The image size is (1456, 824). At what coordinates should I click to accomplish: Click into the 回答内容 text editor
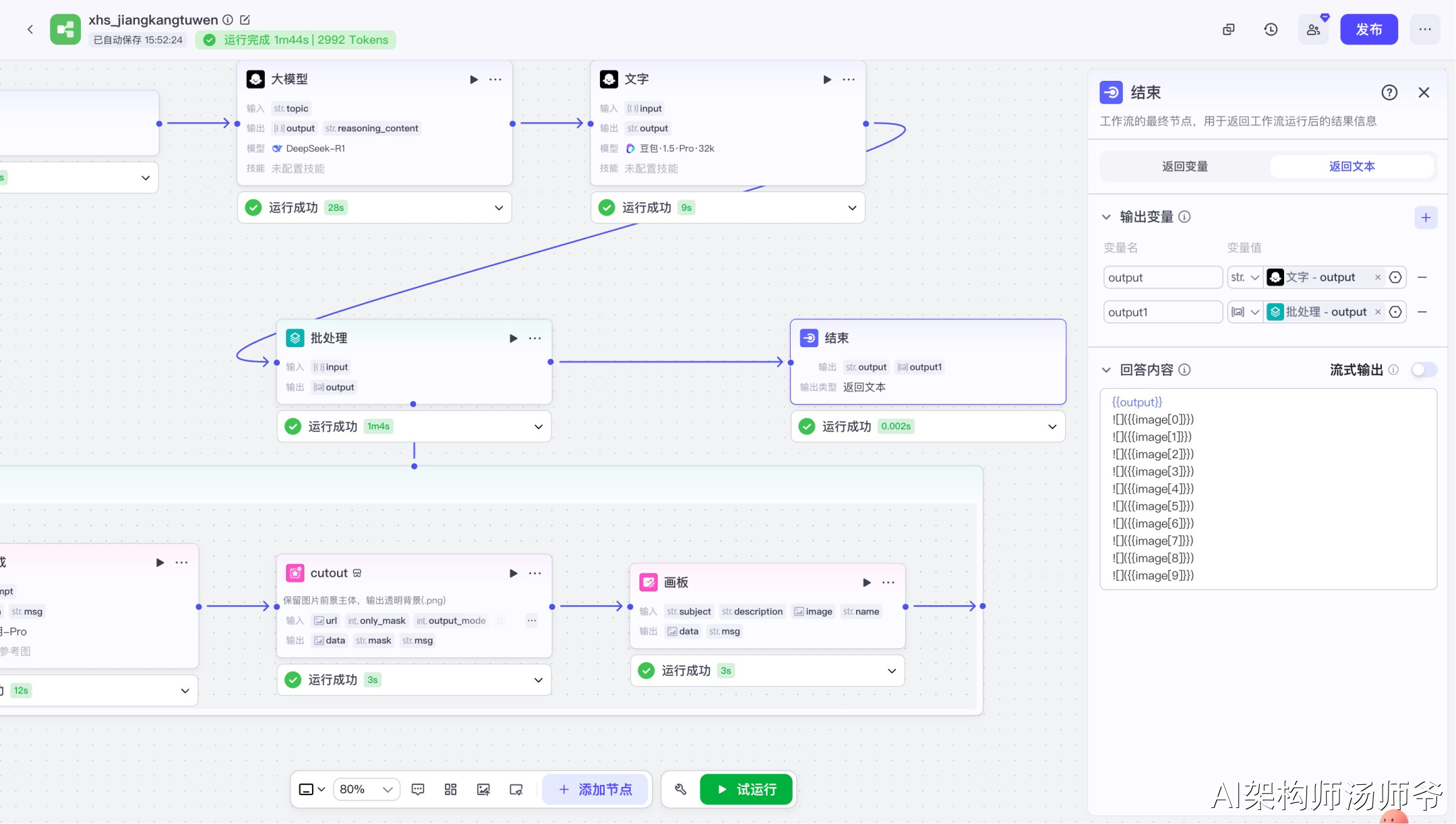pos(1268,488)
